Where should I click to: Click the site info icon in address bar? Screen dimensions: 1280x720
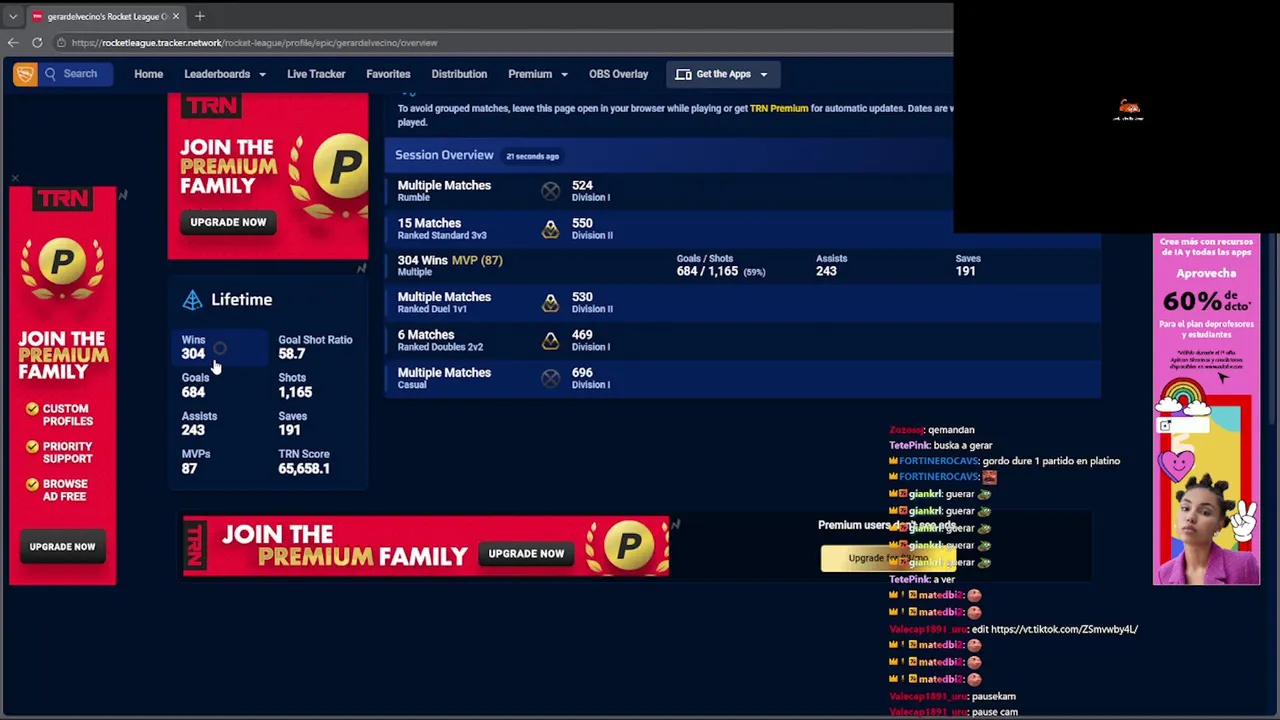click(x=61, y=43)
